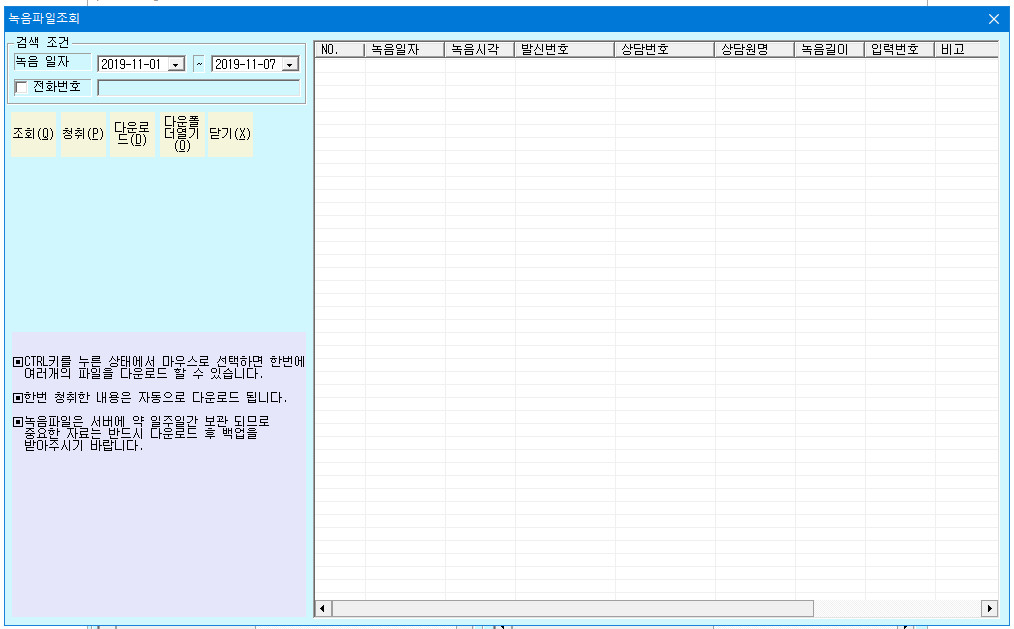Image resolution: width=1014 pixels, height=629 pixels.
Task: Expand the start date 2019-11-01 dropdown
Action: [176, 65]
